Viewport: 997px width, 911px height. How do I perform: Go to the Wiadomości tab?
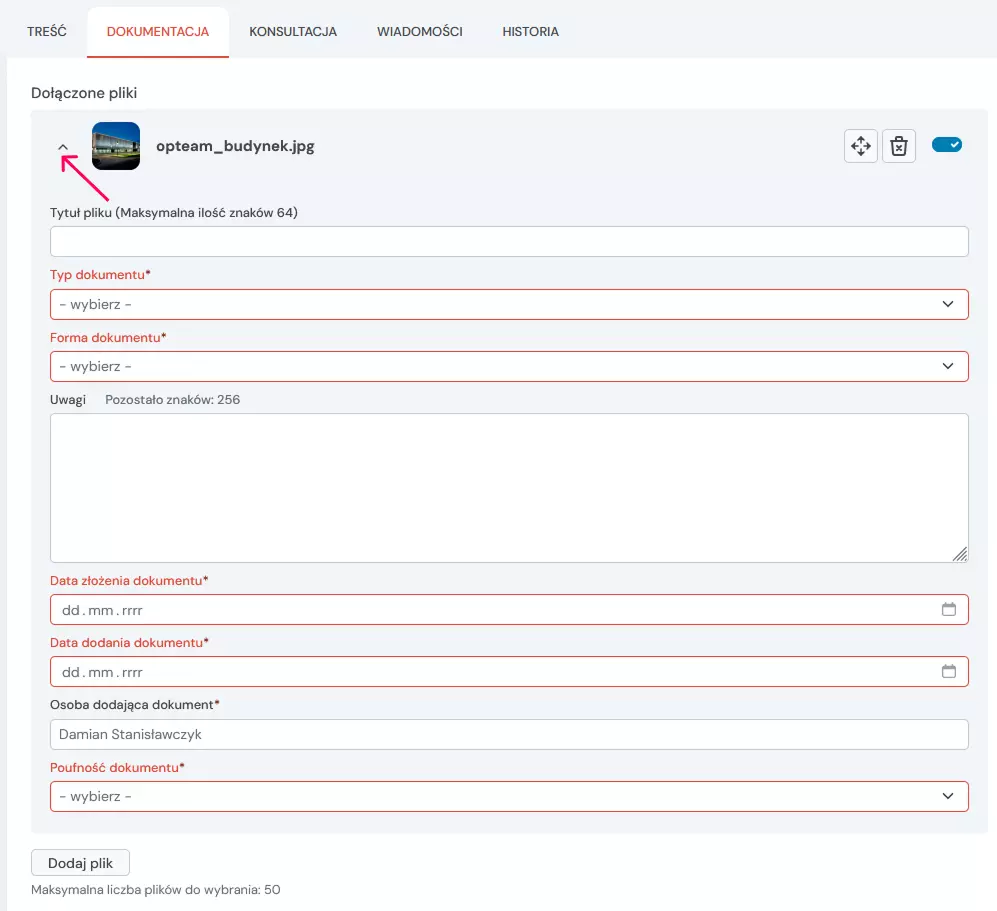[x=419, y=32]
